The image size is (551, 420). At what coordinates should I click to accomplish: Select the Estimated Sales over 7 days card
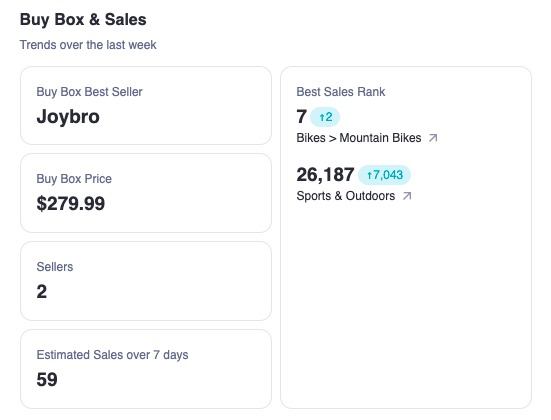click(146, 369)
